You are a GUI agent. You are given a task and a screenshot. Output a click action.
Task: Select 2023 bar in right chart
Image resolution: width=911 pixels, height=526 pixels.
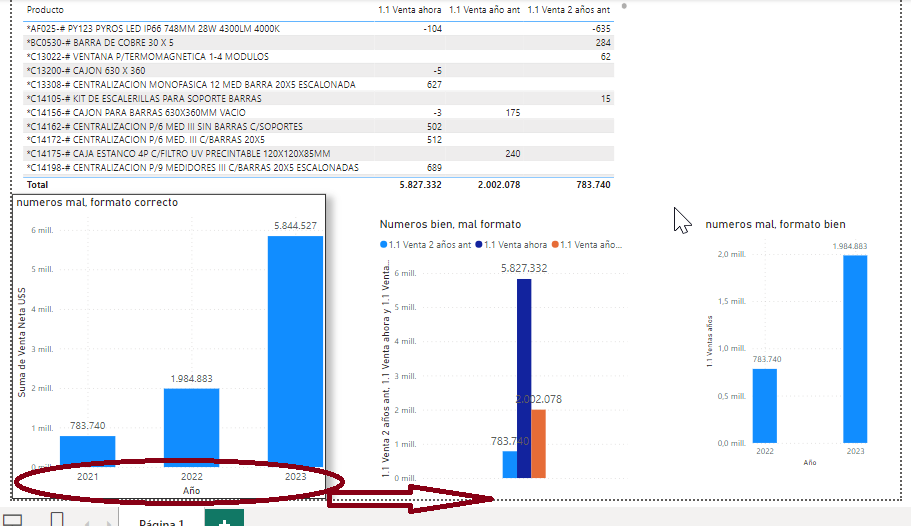click(855, 349)
